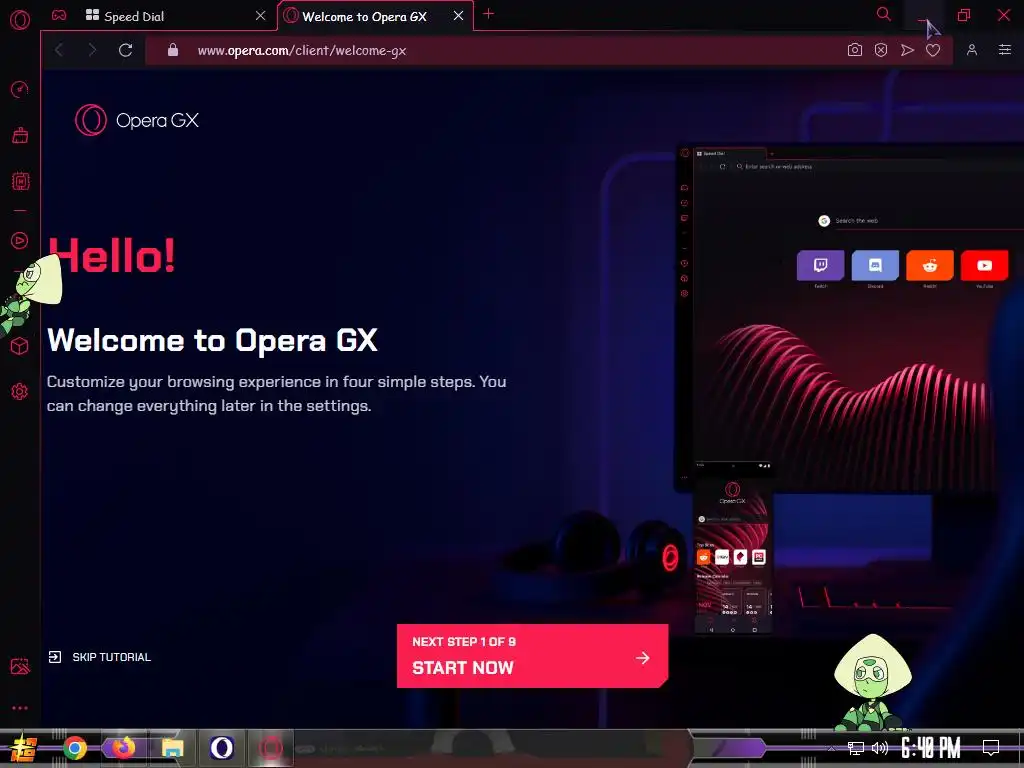
Task: Open the profile account icon
Action: tap(972, 50)
